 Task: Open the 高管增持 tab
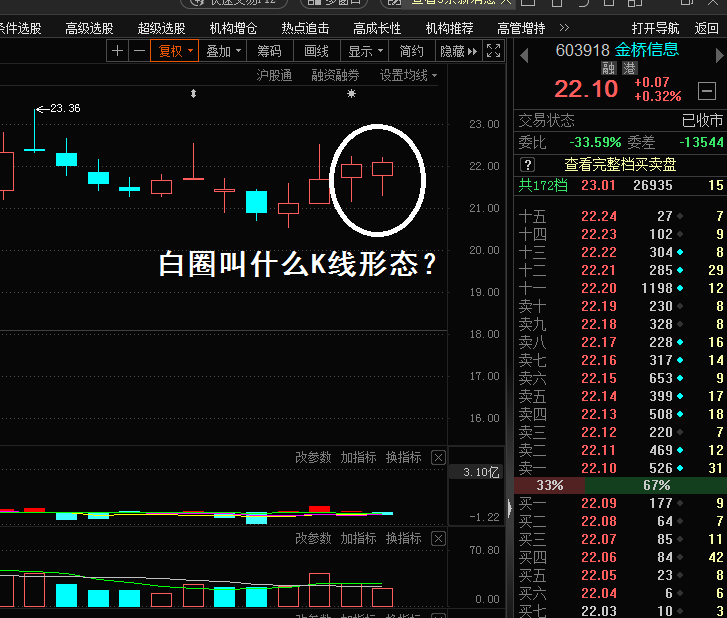point(521,28)
